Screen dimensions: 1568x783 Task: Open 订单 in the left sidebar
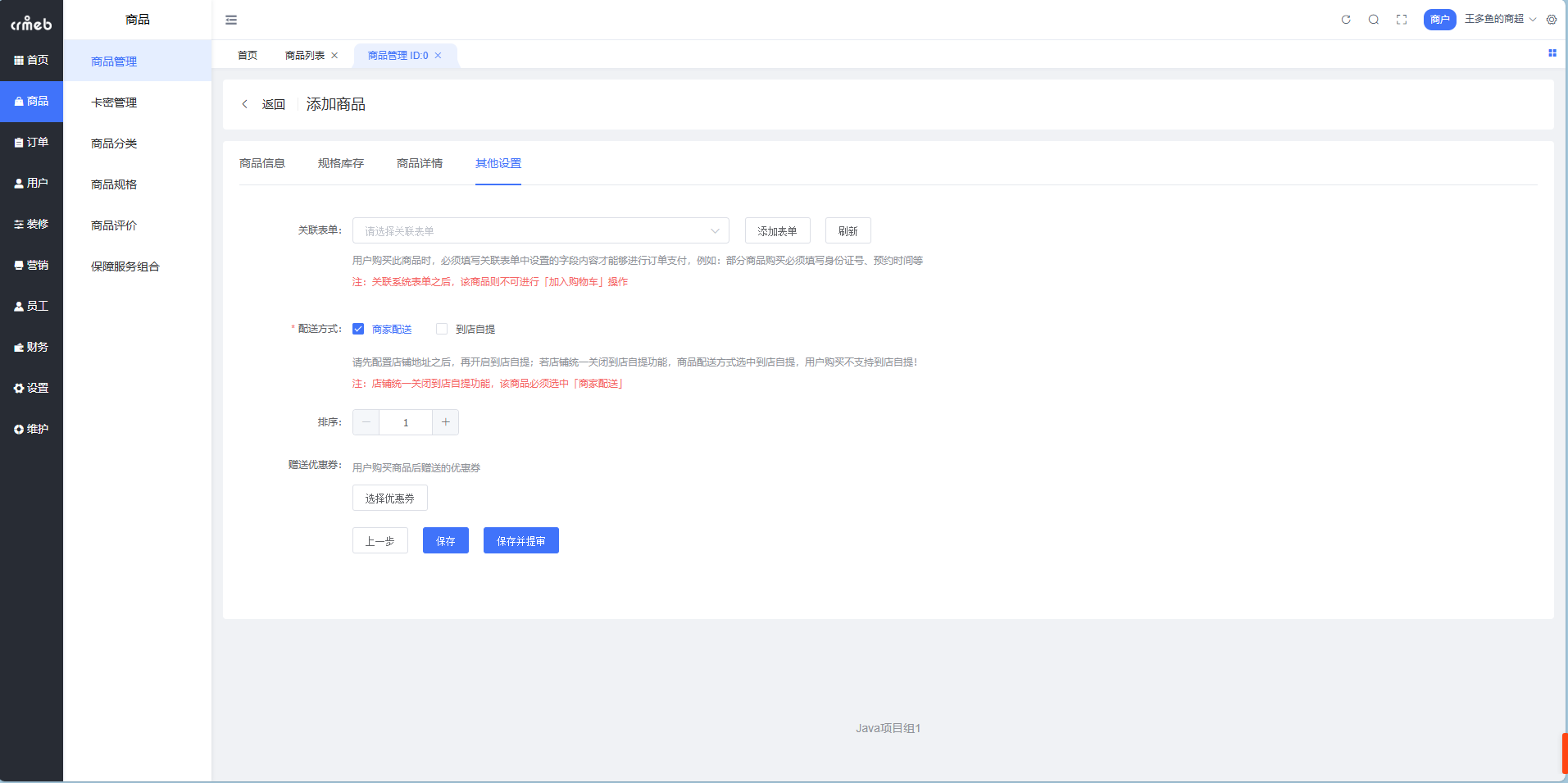(32, 142)
